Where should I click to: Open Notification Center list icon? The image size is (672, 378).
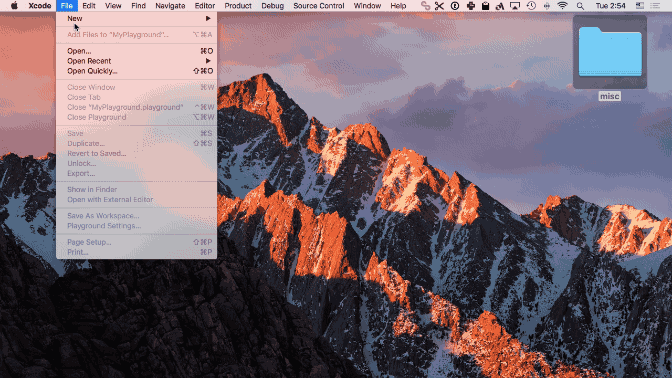[655, 6]
